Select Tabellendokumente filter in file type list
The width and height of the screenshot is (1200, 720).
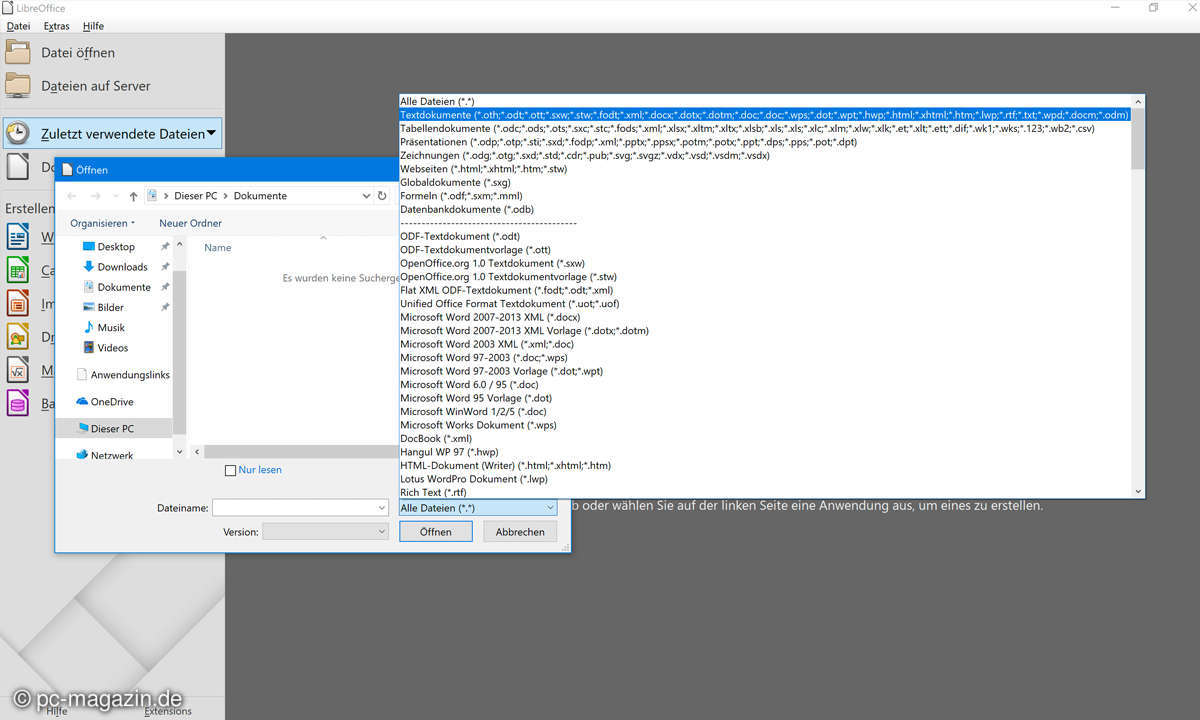[x=765, y=129]
